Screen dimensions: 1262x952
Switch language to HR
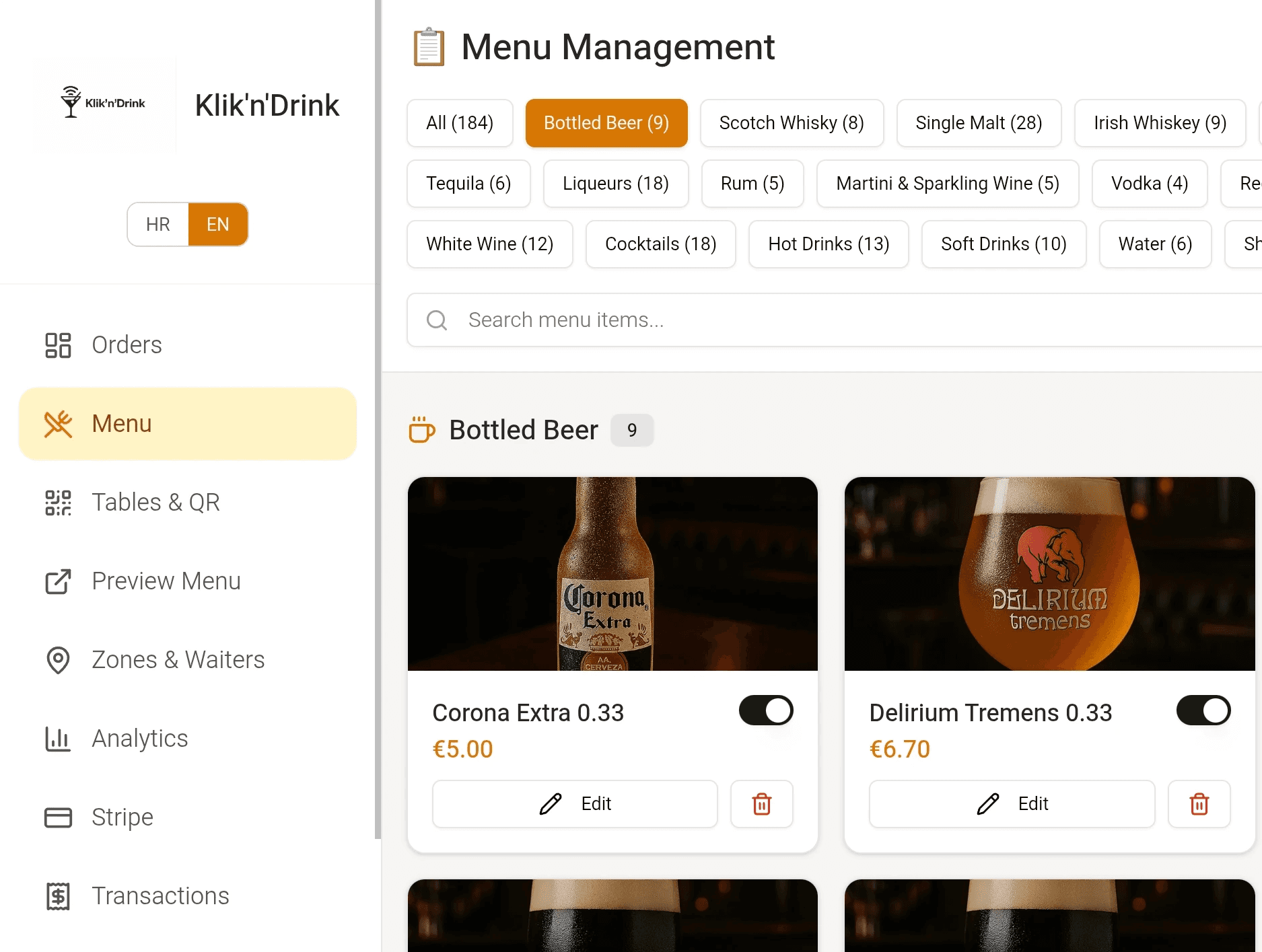coord(158,225)
